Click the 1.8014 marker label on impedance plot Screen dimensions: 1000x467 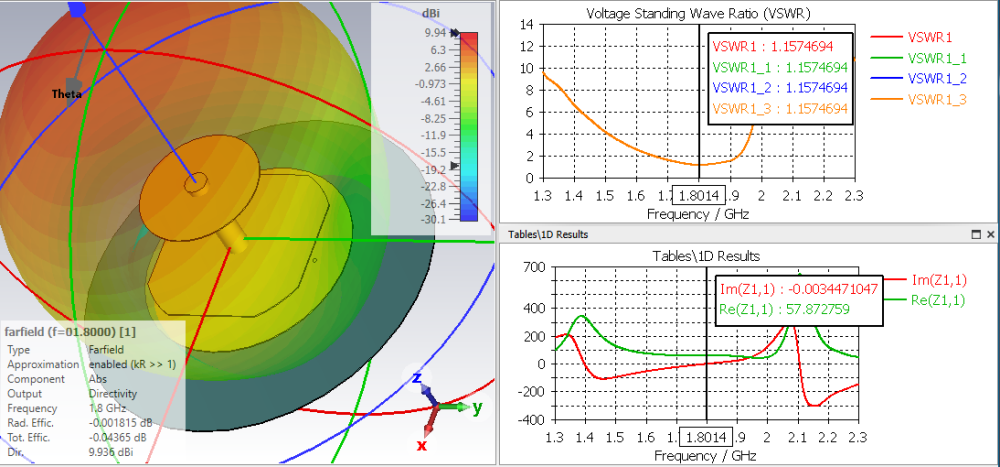click(706, 438)
